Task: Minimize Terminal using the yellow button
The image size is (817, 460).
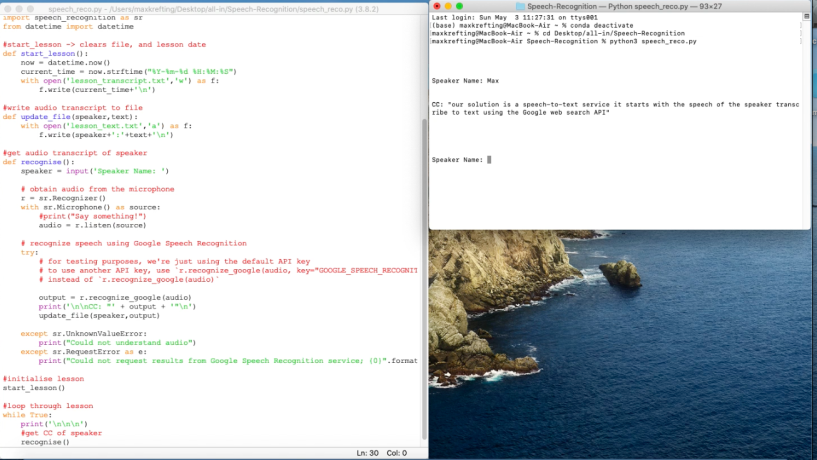Action: pyautogui.click(x=448, y=6)
